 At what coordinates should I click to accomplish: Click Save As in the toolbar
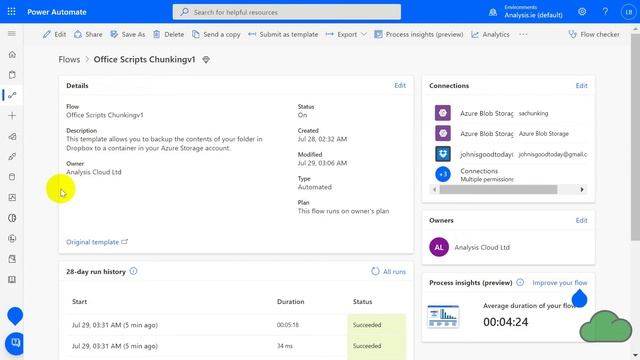pos(128,34)
